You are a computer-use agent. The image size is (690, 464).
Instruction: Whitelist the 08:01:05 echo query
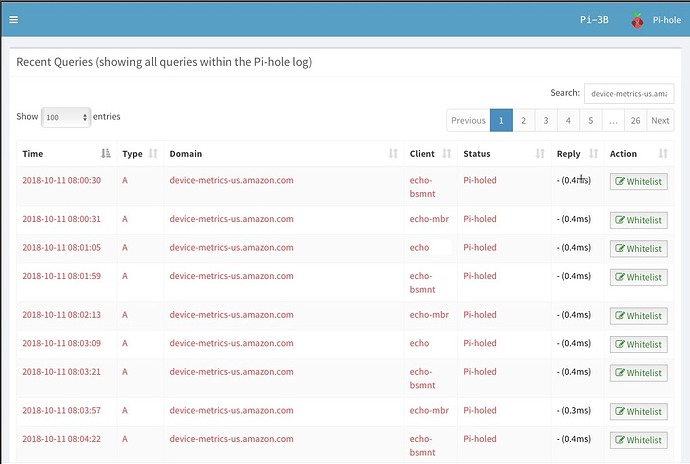(638, 248)
